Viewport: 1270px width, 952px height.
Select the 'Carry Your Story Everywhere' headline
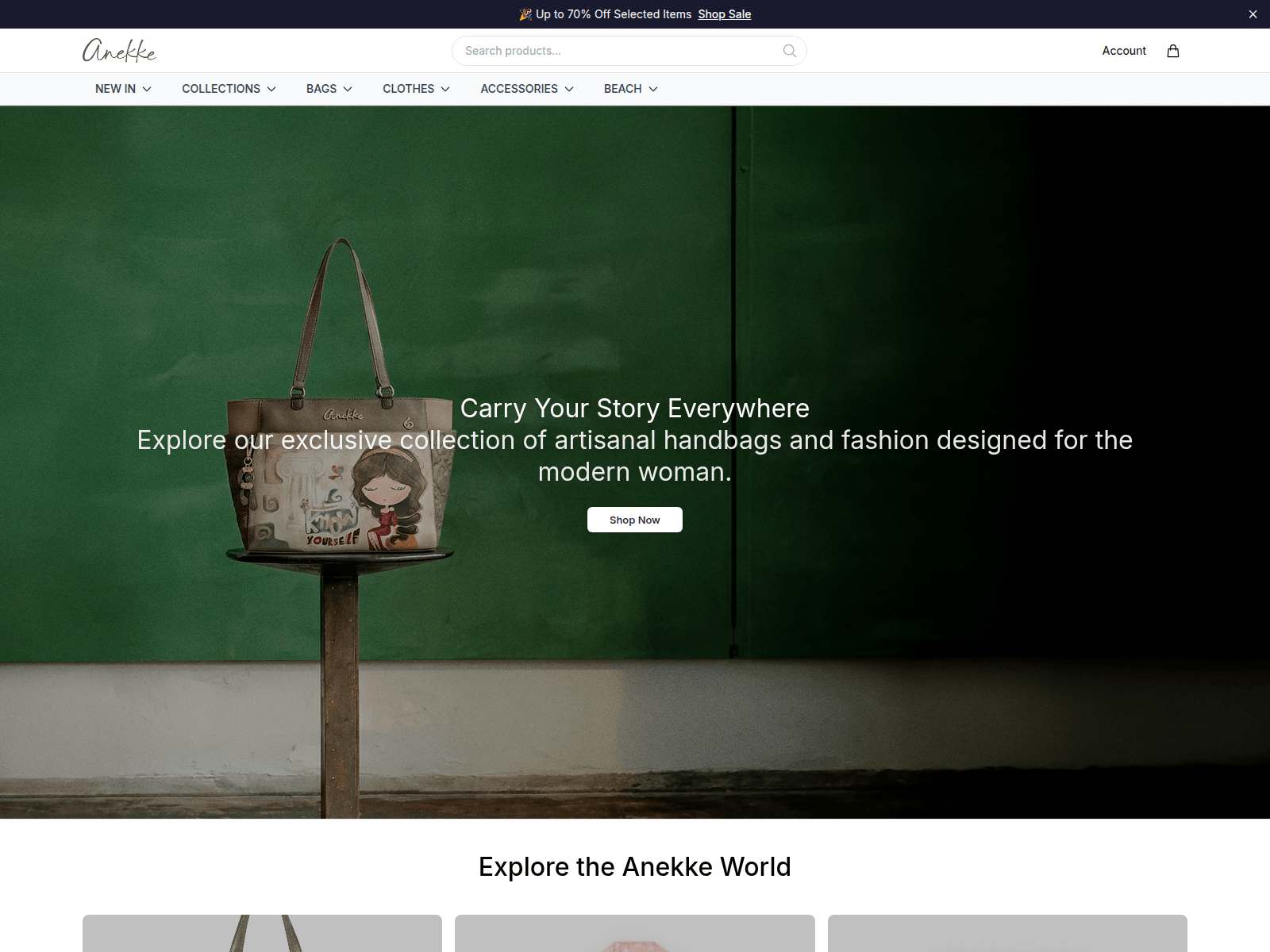635,409
